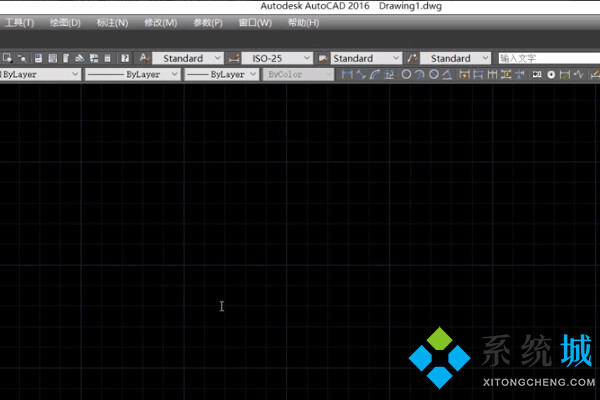Click the Dimension Style icon
600x400 pixels.
tap(234, 59)
